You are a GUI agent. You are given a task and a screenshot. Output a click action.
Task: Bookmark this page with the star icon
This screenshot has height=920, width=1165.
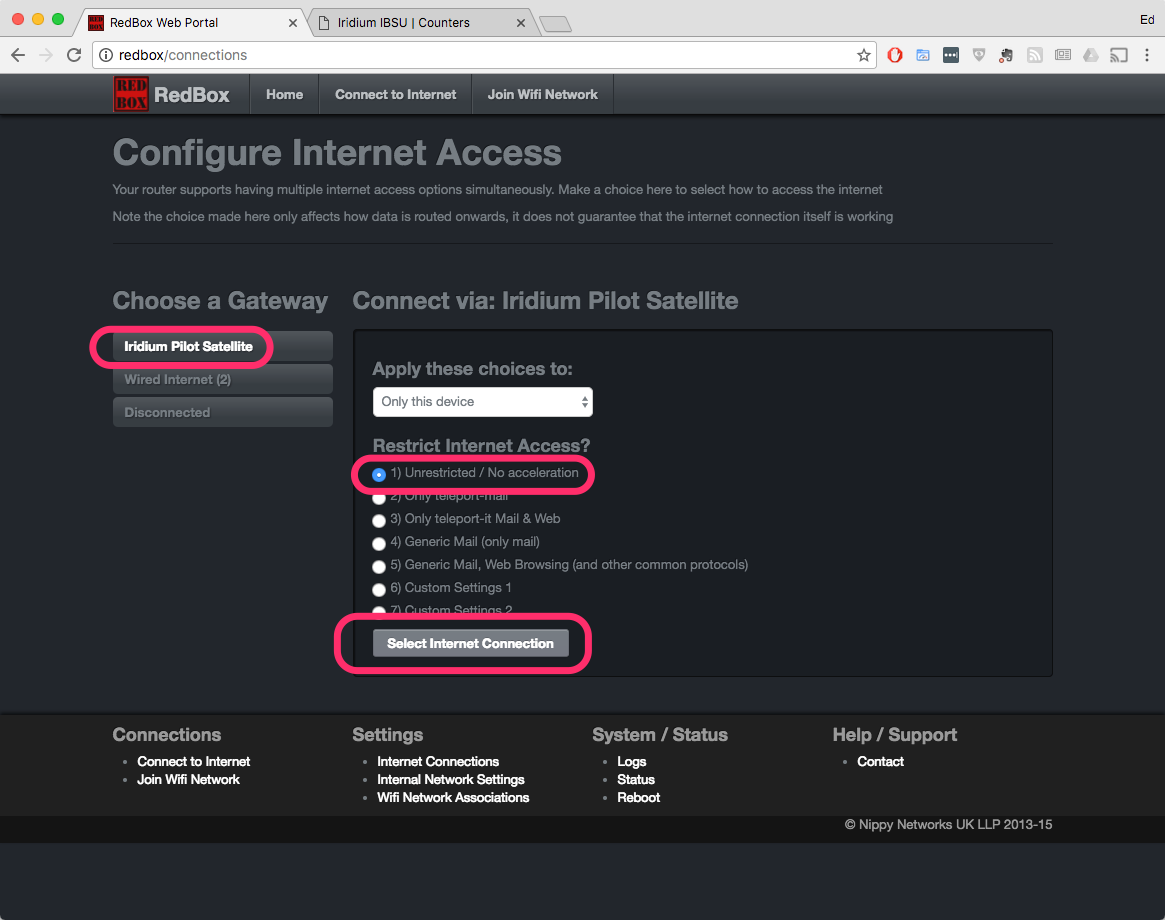(863, 55)
